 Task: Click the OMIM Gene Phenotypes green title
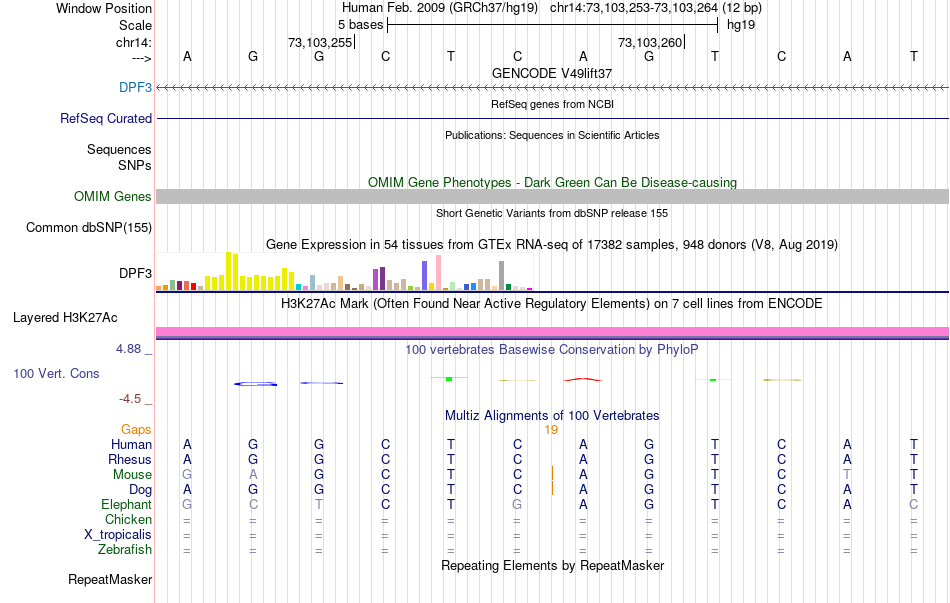pyautogui.click(x=552, y=182)
